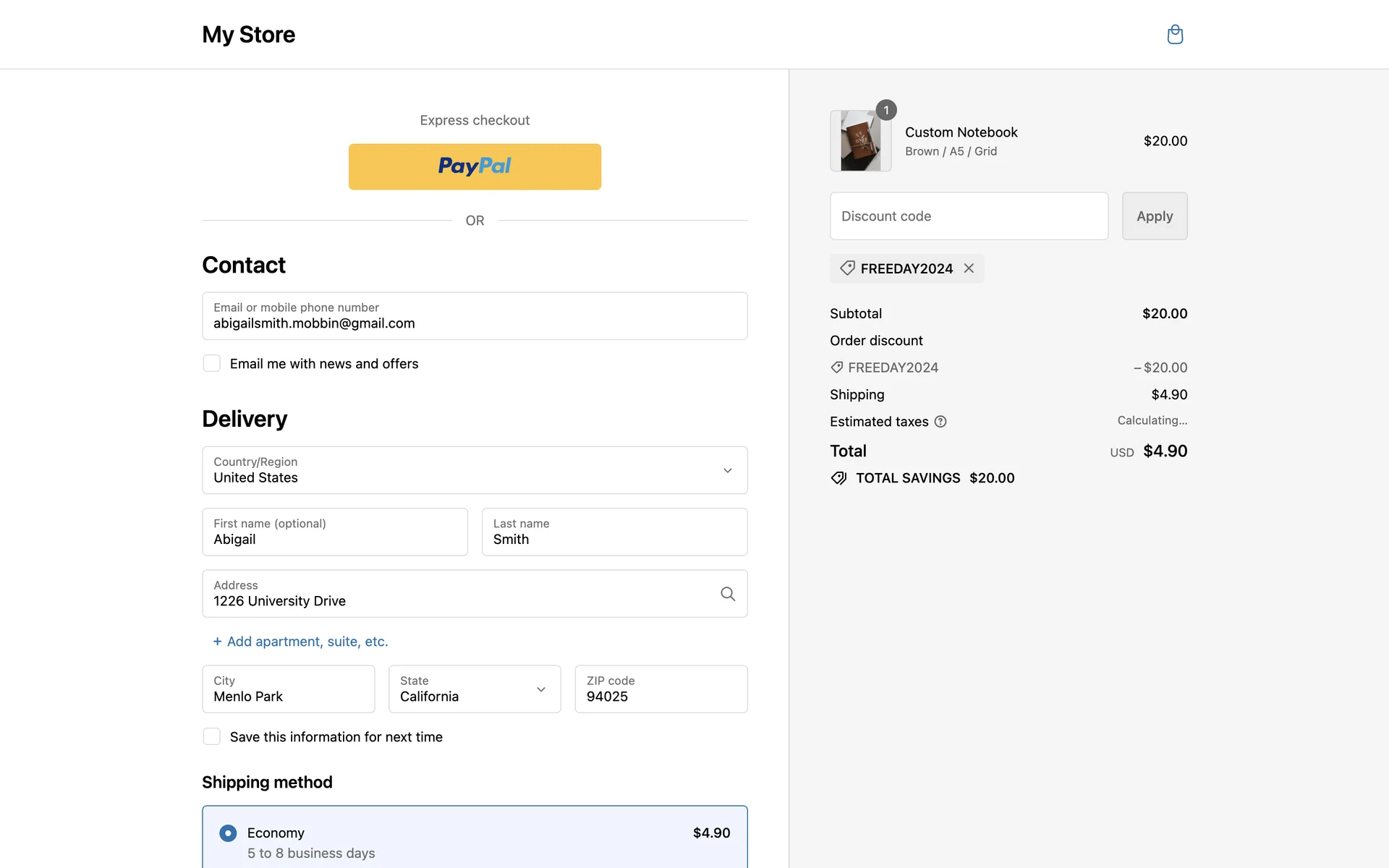Click the address search magnifier icon

728,594
